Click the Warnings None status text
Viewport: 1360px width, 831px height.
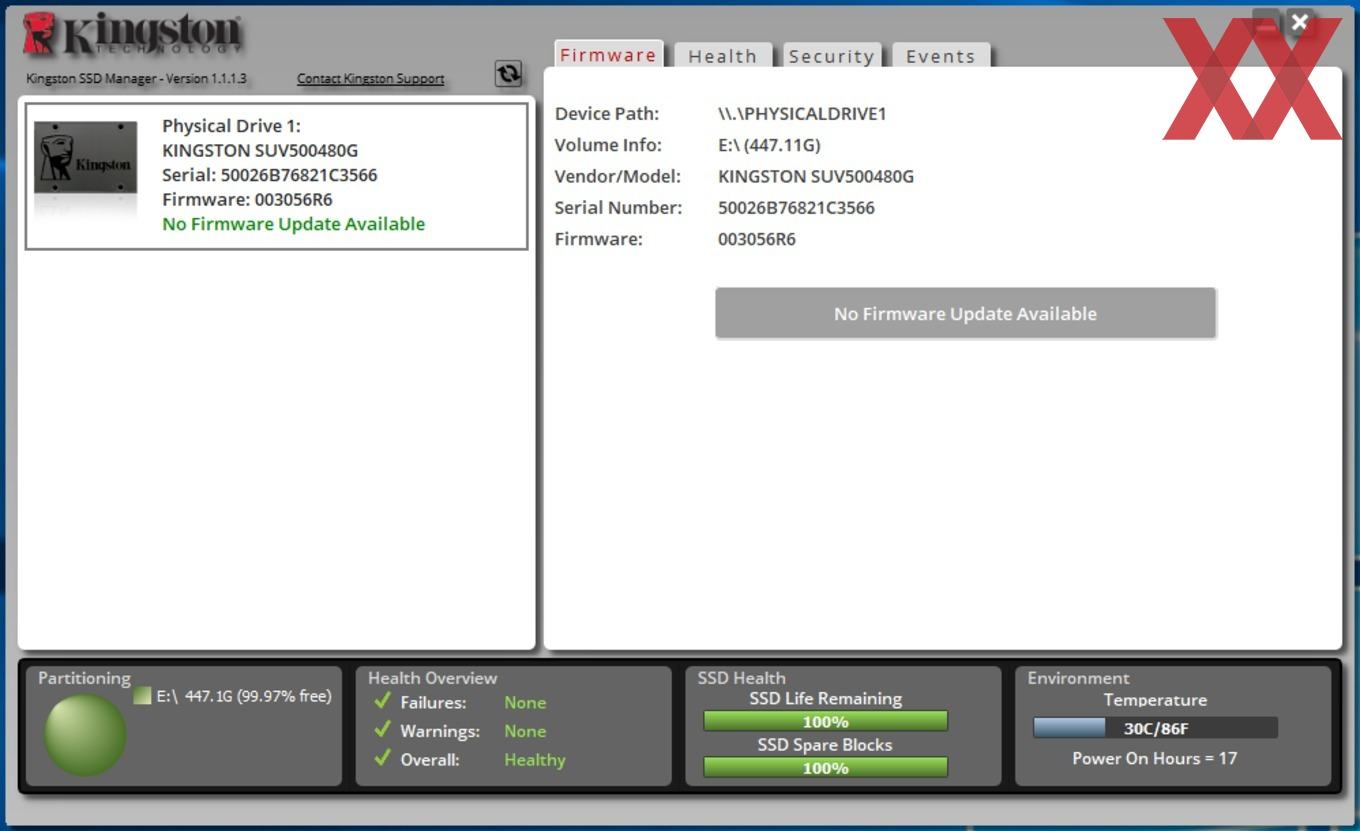pos(525,731)
